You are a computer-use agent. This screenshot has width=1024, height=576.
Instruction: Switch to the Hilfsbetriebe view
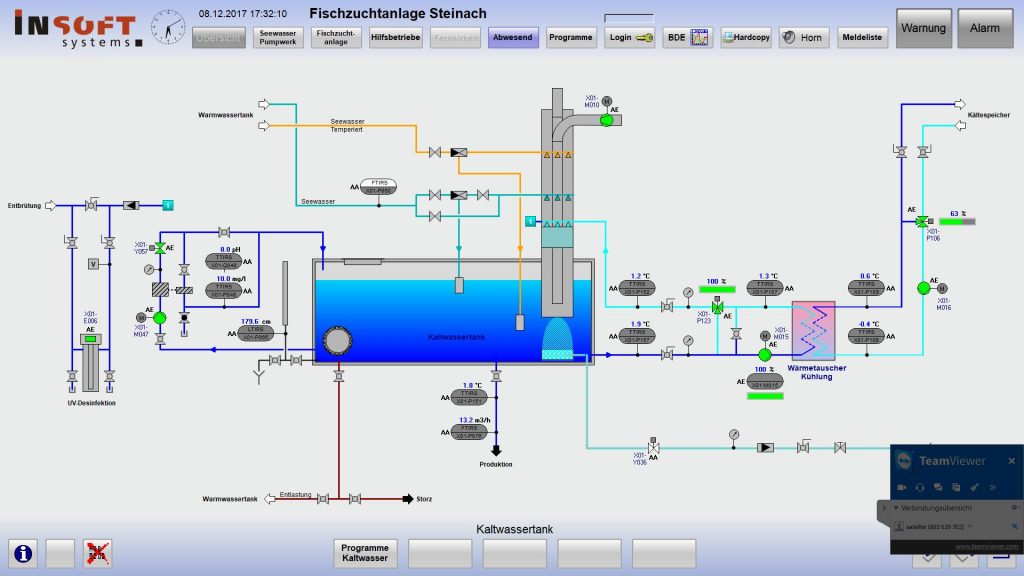coord(395,38)
